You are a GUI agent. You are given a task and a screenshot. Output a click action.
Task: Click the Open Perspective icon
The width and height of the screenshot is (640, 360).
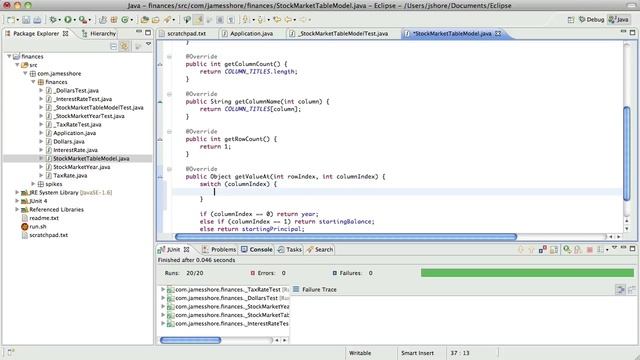pos(571,20)
